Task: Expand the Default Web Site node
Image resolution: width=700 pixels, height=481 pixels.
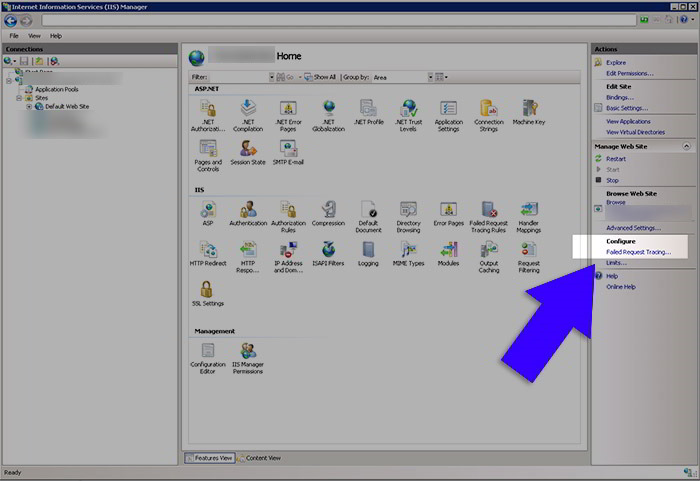Action: (29, 107)
